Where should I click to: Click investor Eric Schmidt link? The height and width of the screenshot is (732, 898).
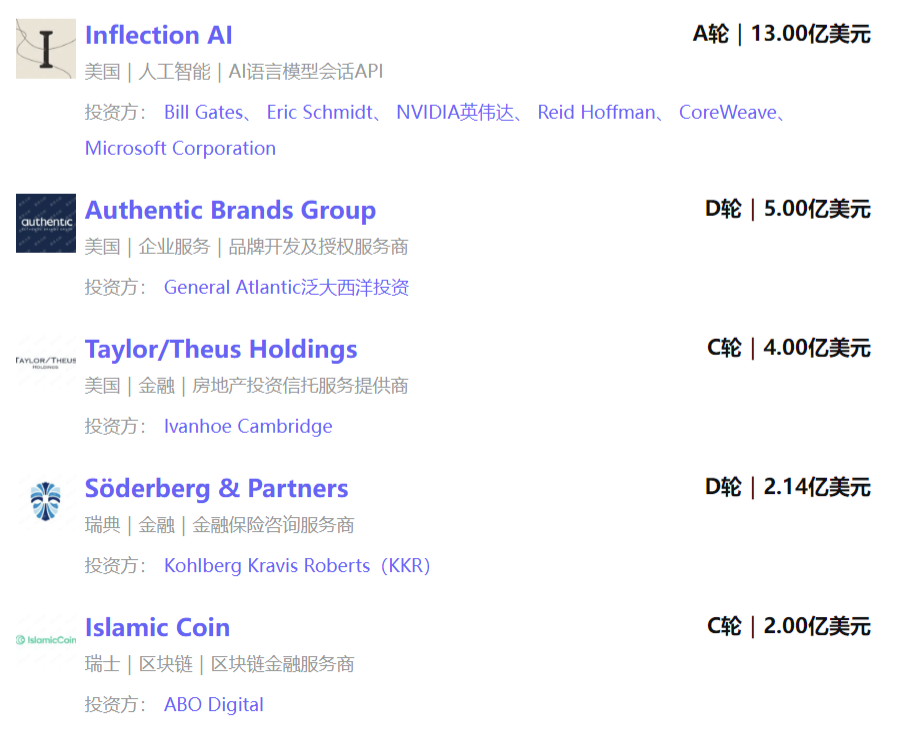click(x=318, y=112)
